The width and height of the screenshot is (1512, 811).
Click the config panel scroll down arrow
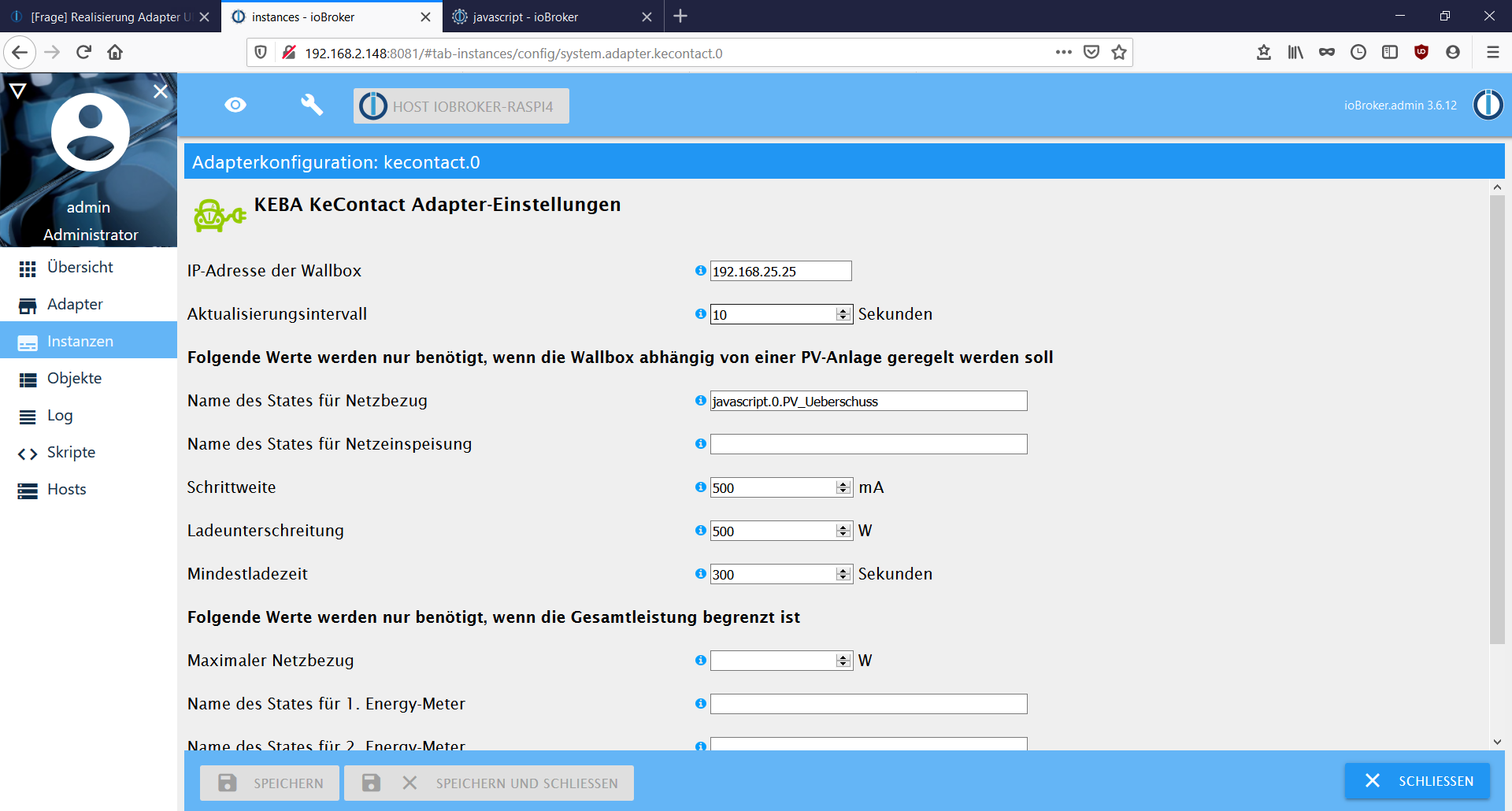pyautogui.click(x=1497, y=742)
